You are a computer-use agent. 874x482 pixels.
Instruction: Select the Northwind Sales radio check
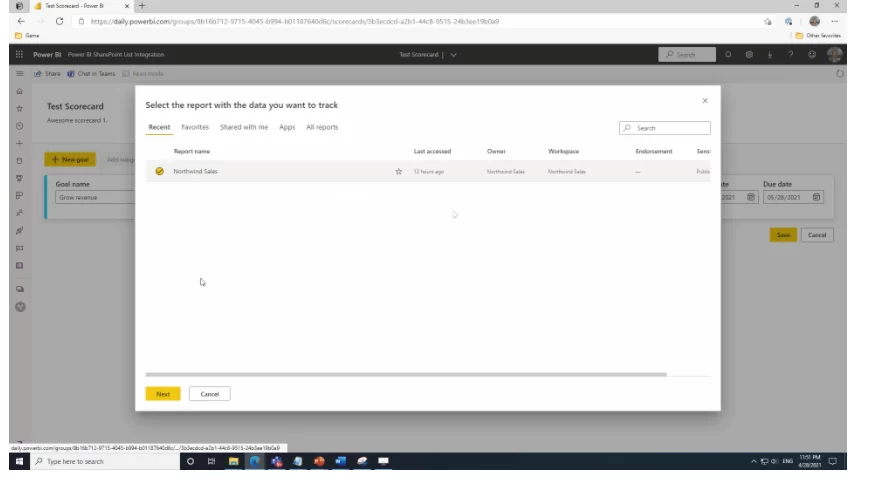[159, 172]
